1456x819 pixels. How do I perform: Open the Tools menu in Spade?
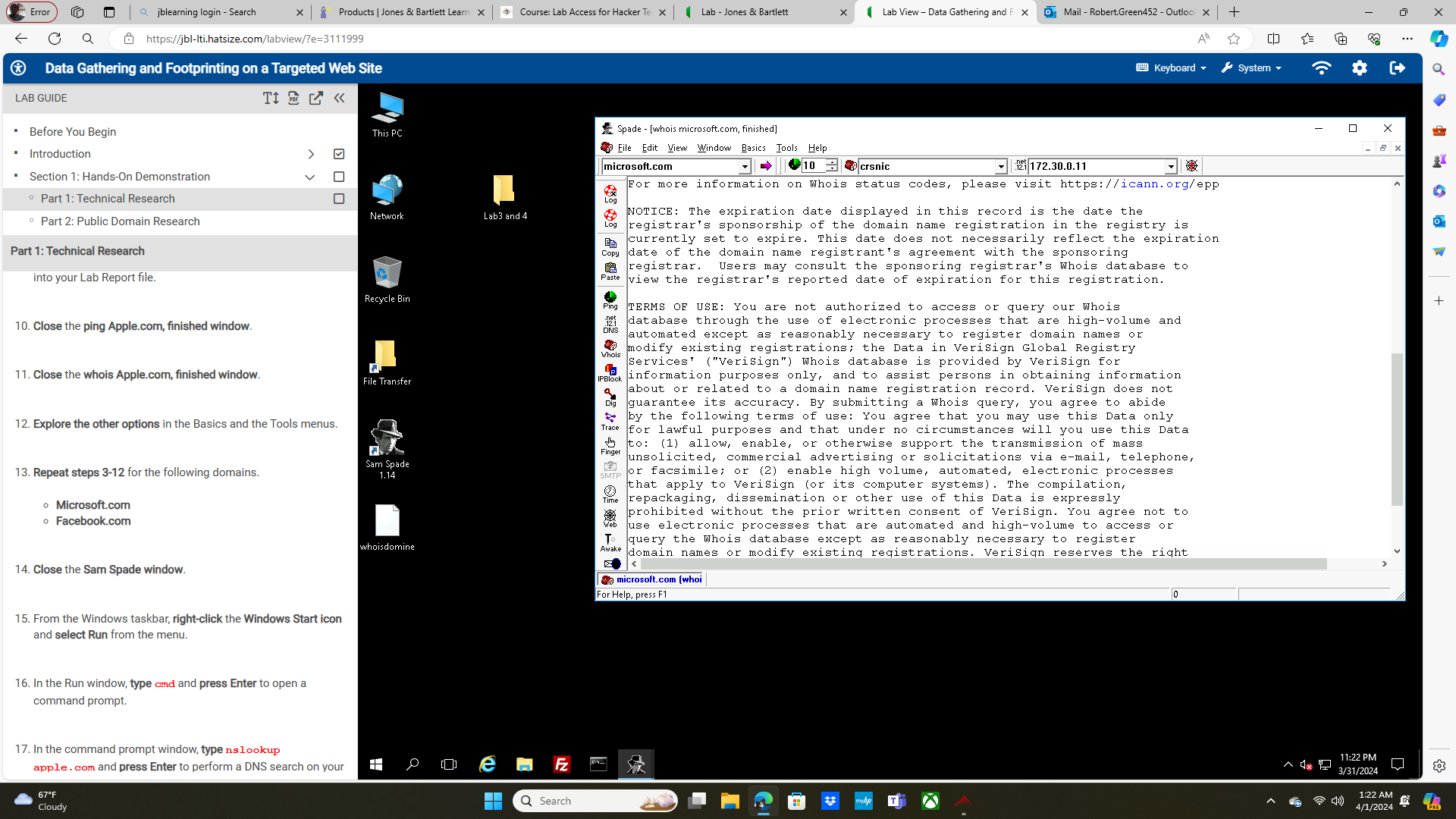pyautogui.click(x=786, y=148)
